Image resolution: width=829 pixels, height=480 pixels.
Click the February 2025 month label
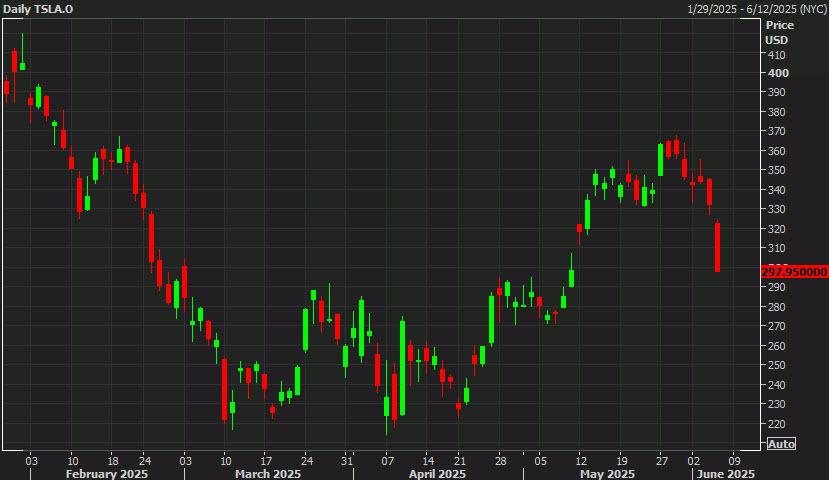107,473
